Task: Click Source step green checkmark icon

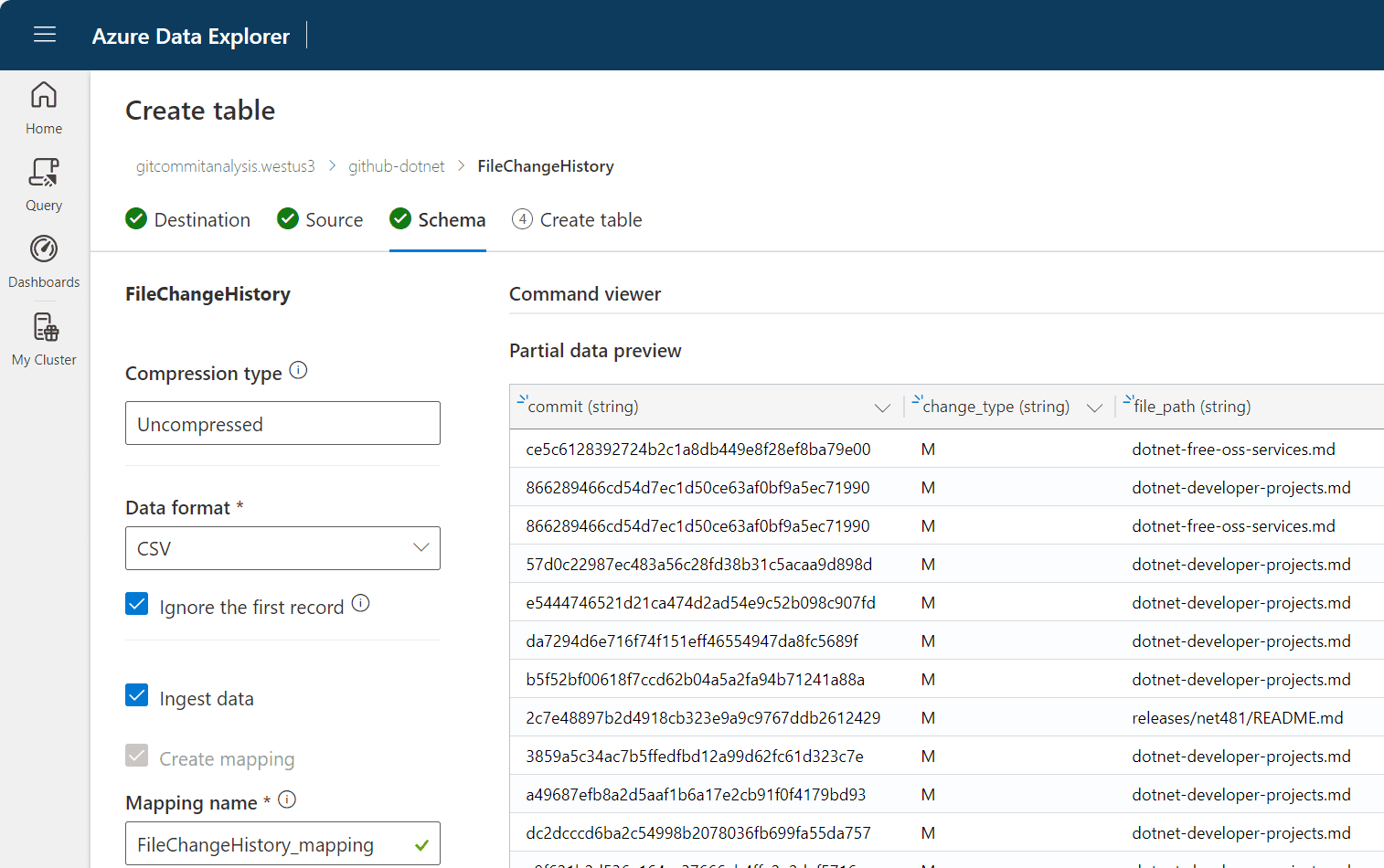Action: pos(288,218)
